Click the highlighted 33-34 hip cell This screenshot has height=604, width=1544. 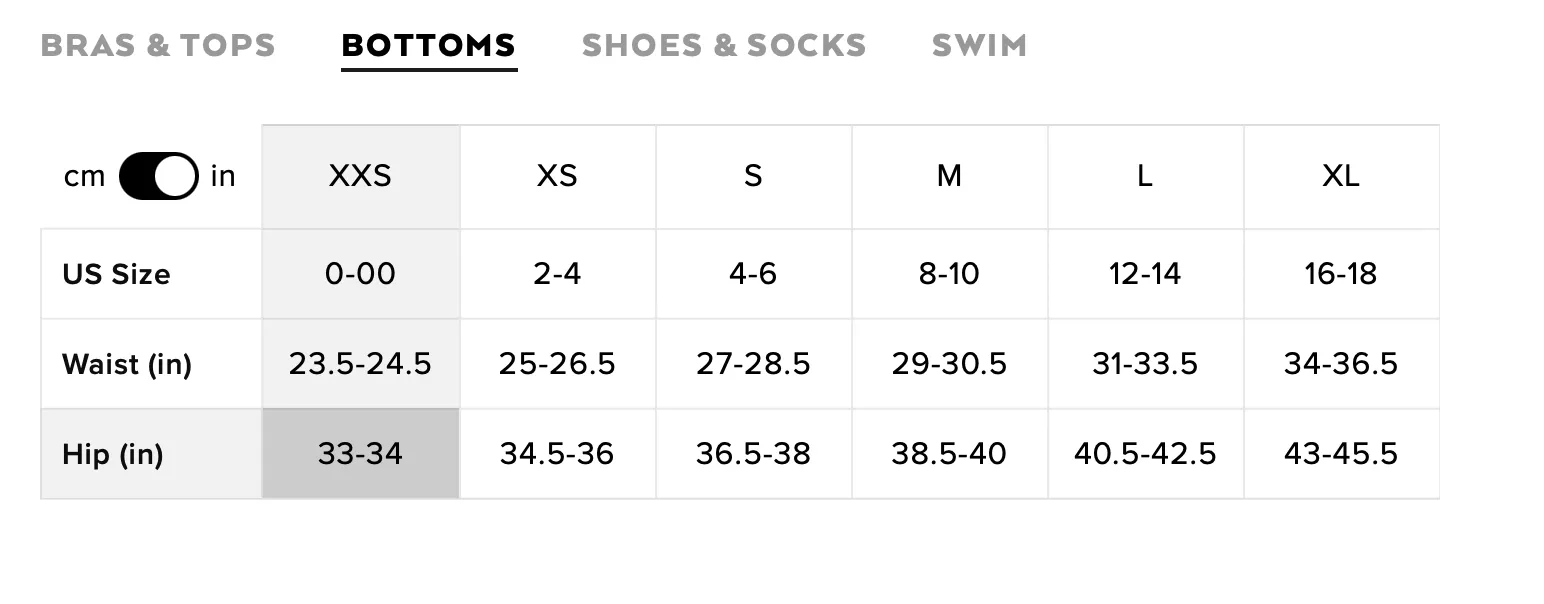[360, 454]
